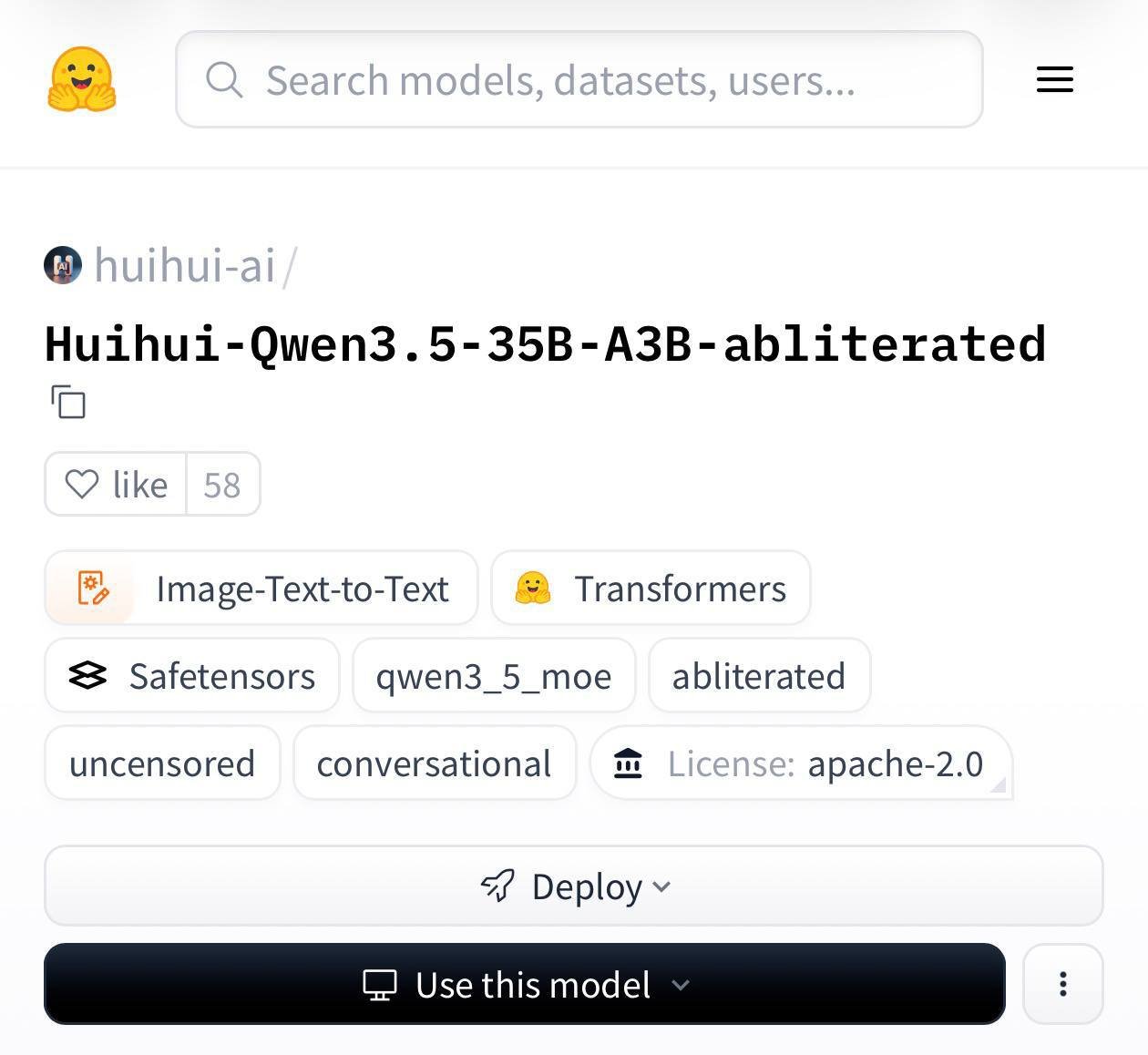
Task: Select the abliterated tag
Action: 758,676
